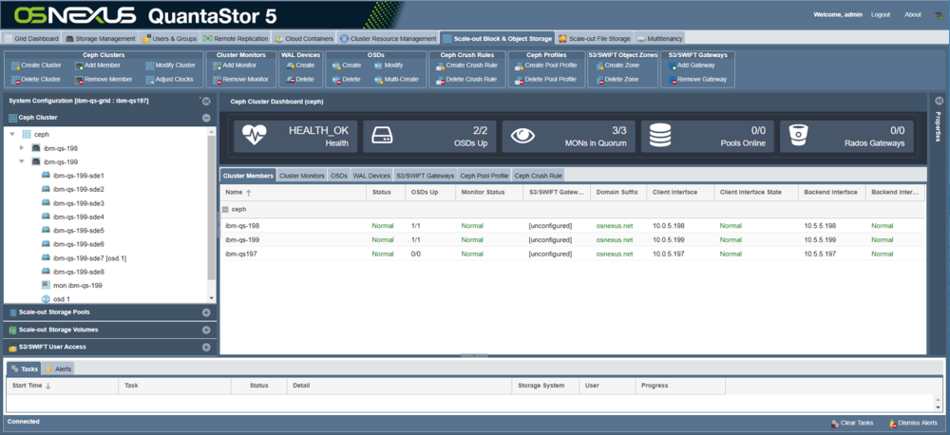Click the Remove Member icon

(79, 79)
